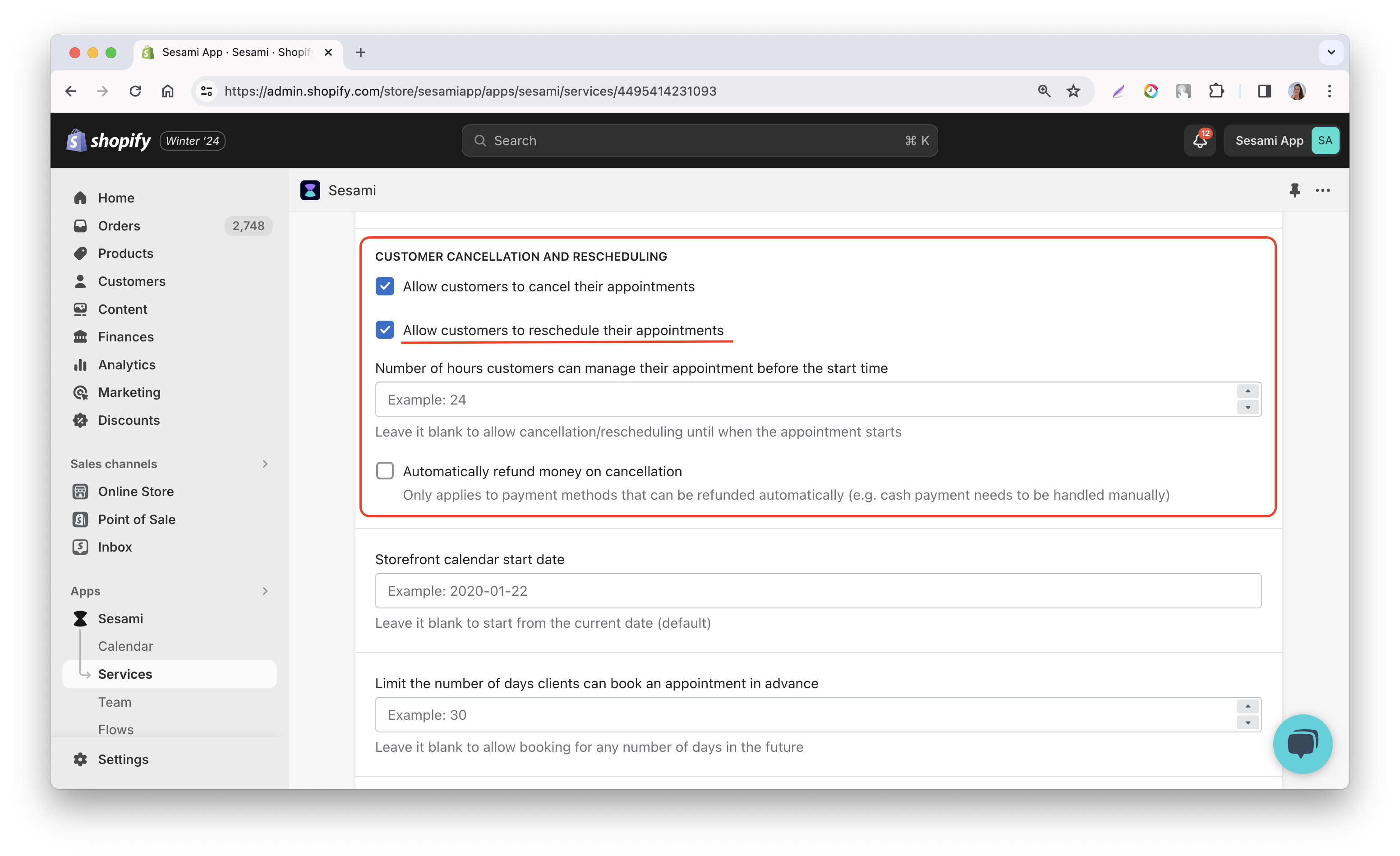Click the Shopify logo in the top bar
The image size is (1400, 856).
[x=109, y=140]
